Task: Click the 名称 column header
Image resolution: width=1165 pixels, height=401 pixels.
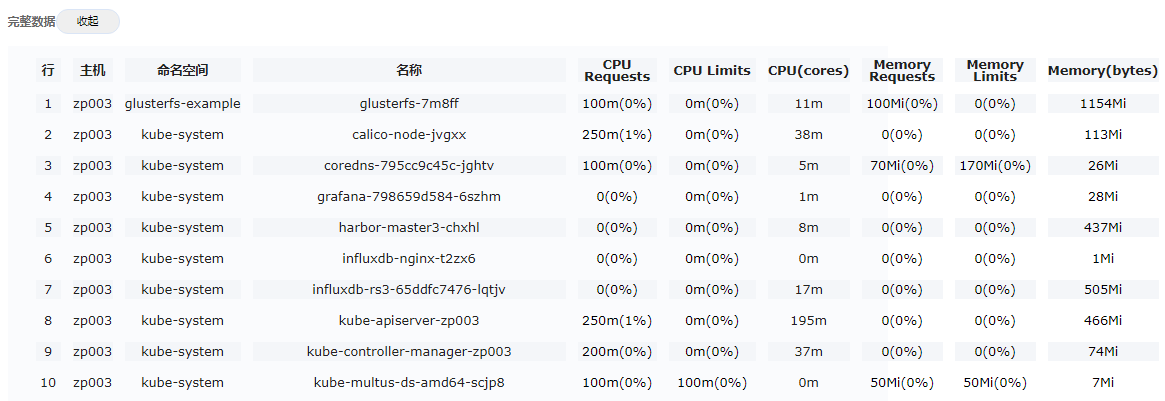Action: tap(409, 70)
